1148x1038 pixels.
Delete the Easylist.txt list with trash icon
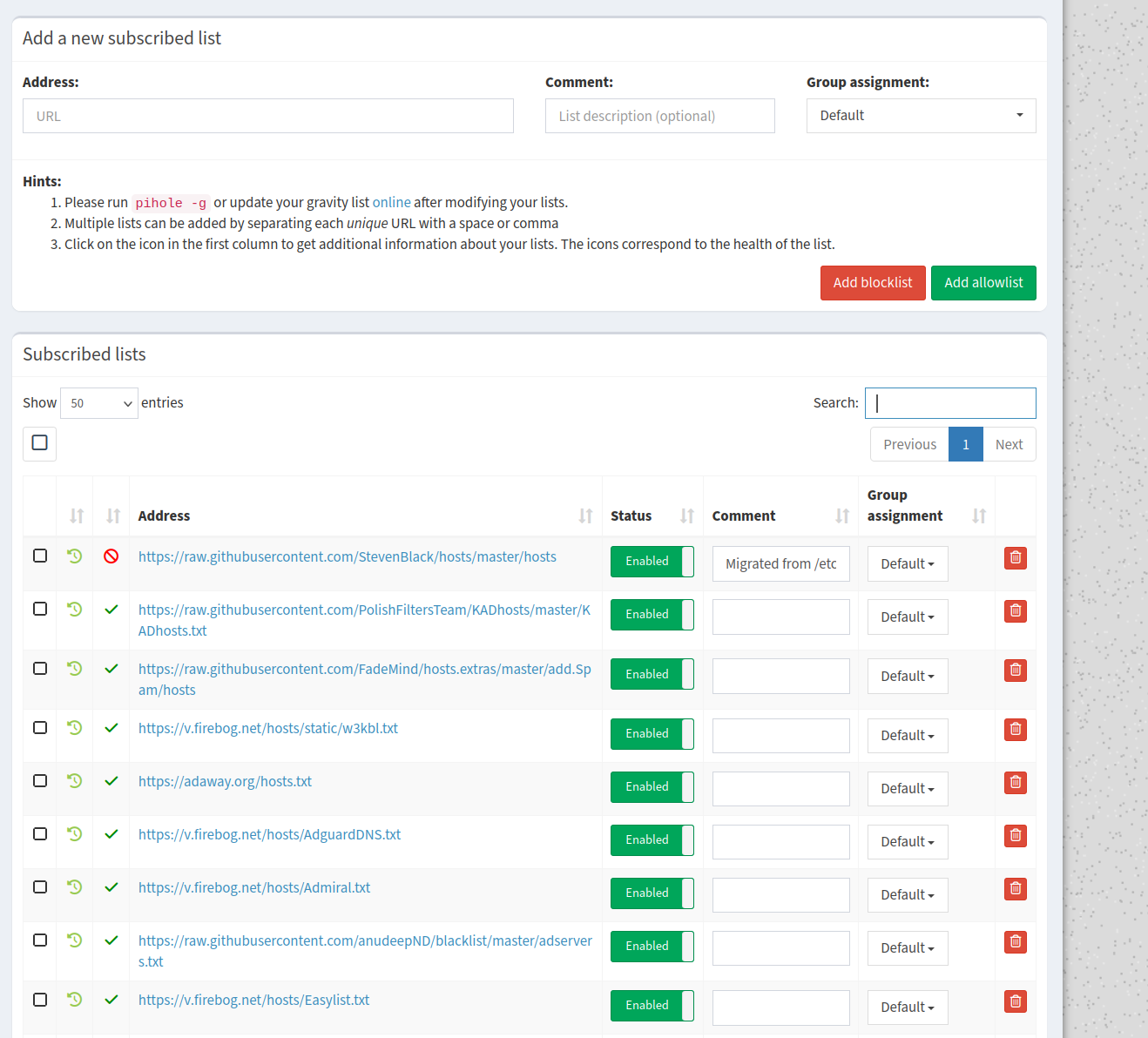coord(1015,1001)
